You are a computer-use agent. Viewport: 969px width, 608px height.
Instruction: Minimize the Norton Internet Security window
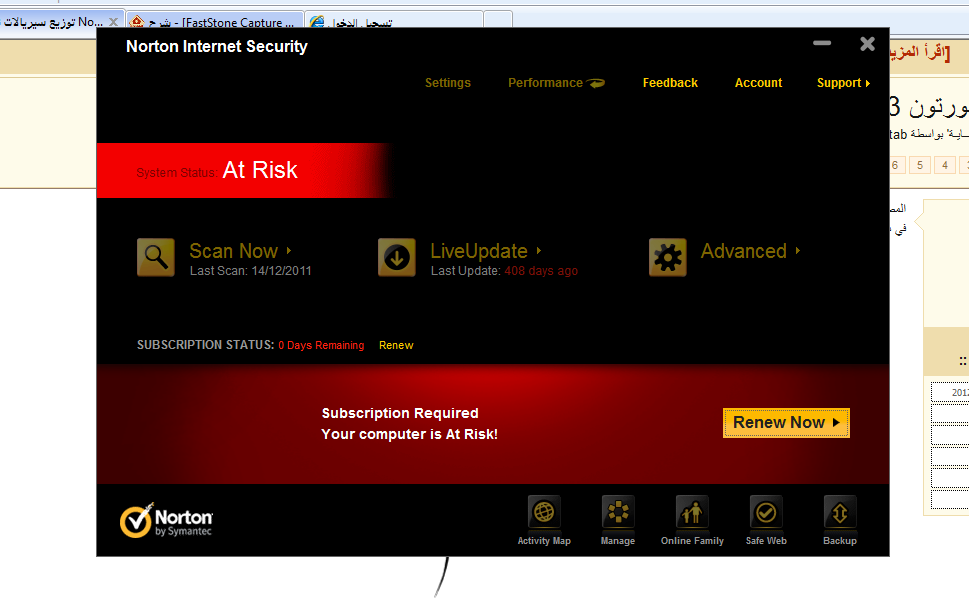pos(822,43)
